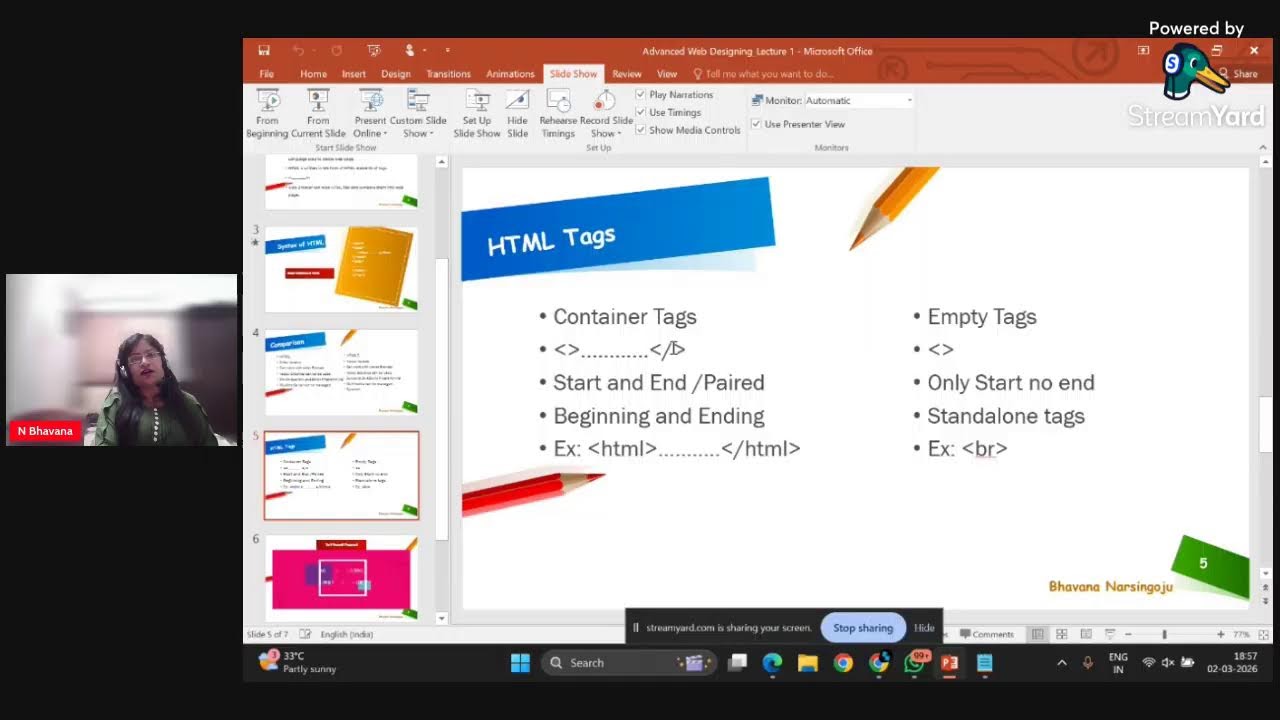Viewport: 1280px width, 720px height.
Task: Click the taskbar Search box
Action: [x=627, y=662]
